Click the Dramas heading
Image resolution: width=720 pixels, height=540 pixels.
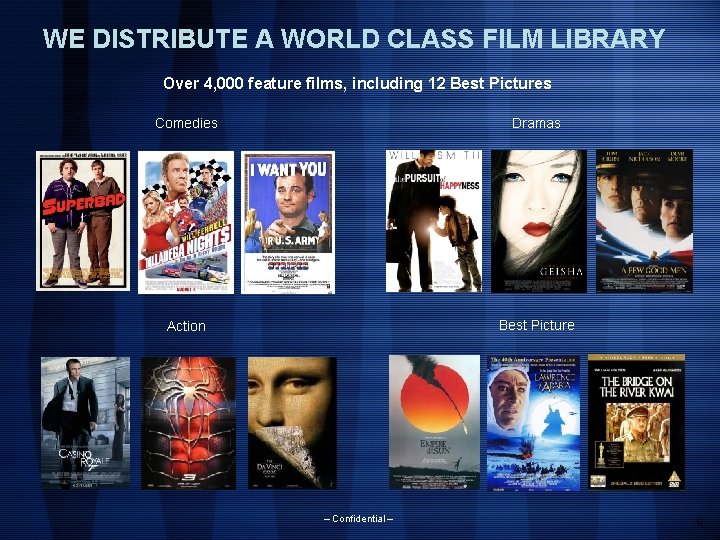pos(536,123)
